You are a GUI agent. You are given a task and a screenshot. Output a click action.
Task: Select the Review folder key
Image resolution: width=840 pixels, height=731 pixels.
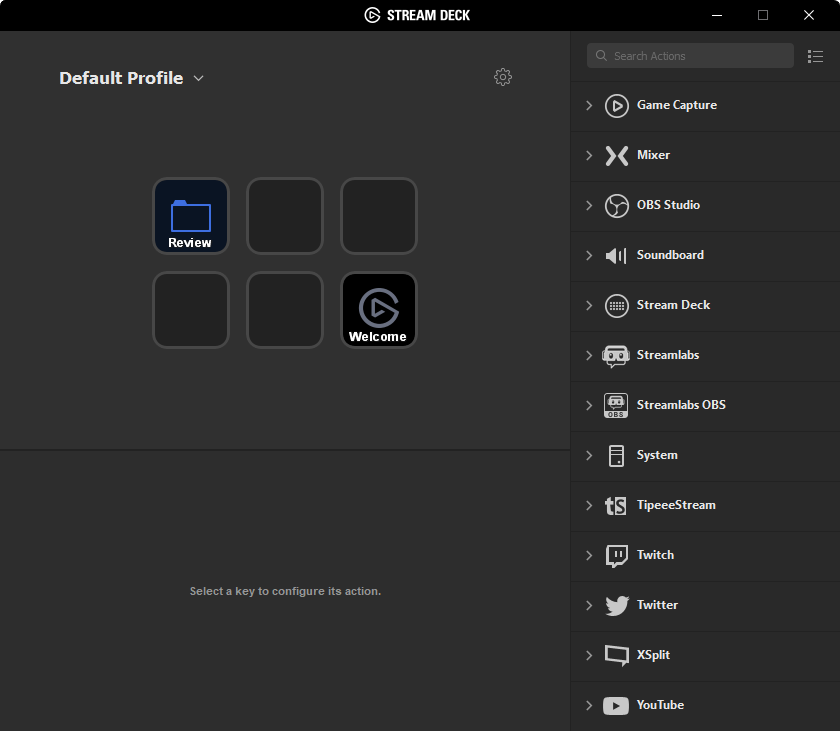pos(191,216)
